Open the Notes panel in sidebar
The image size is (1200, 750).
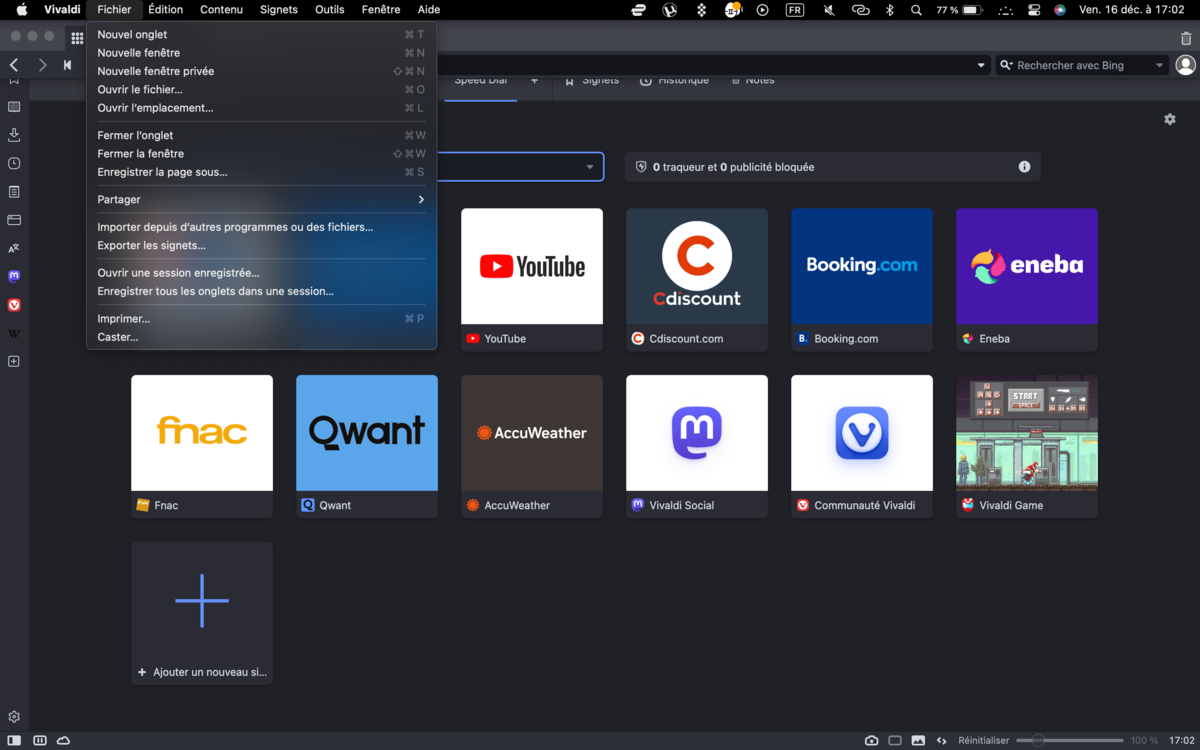14,191
